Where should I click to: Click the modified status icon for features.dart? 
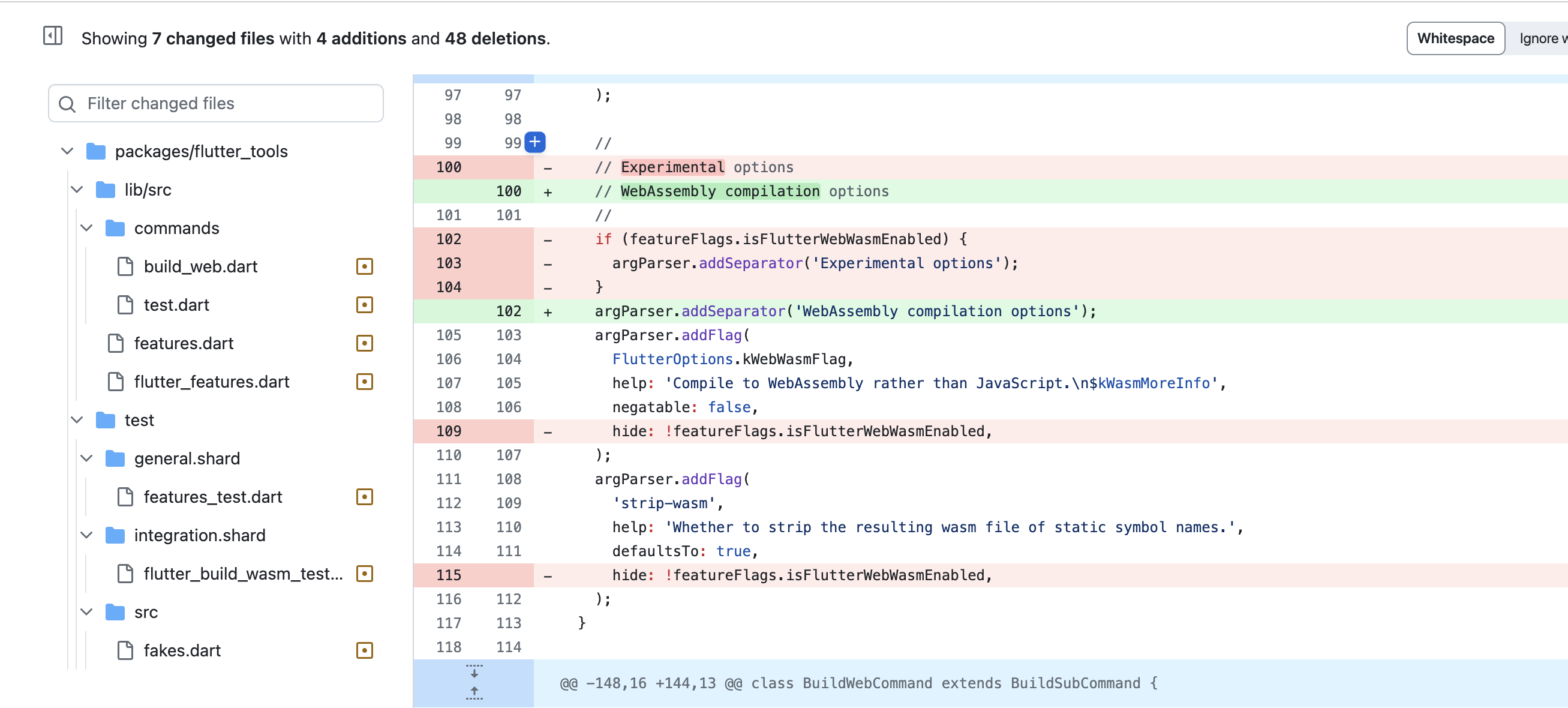tap(364, 343)
